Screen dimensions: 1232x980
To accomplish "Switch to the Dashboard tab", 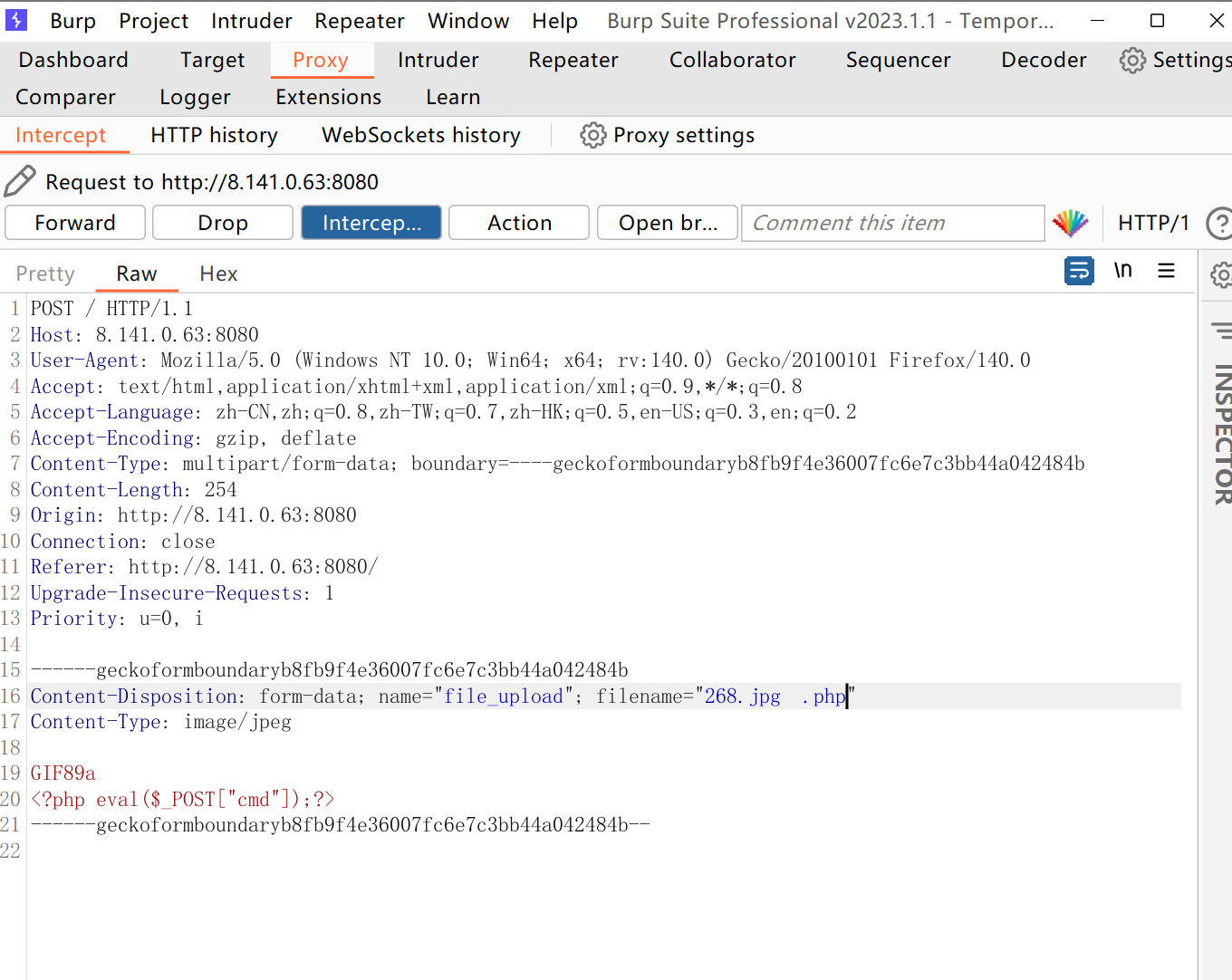I will point(73,60).
